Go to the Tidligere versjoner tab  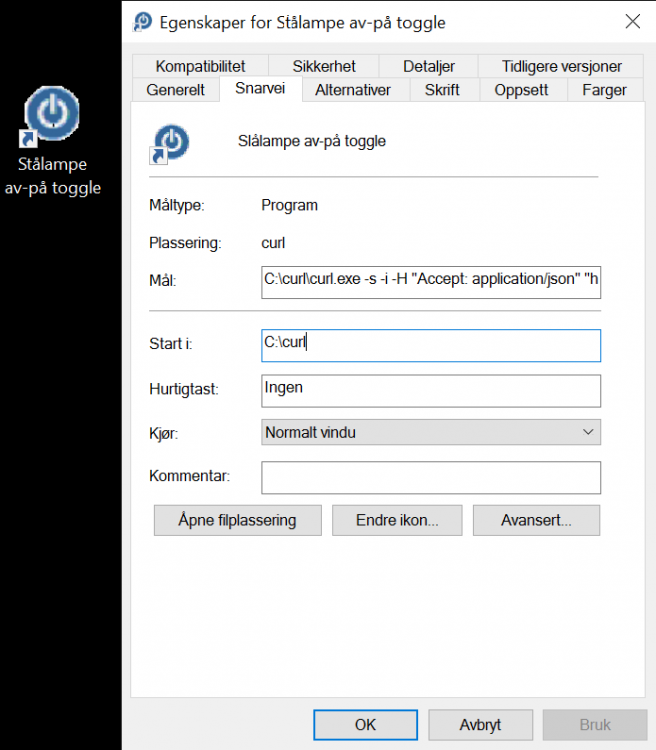pos(563,66)
